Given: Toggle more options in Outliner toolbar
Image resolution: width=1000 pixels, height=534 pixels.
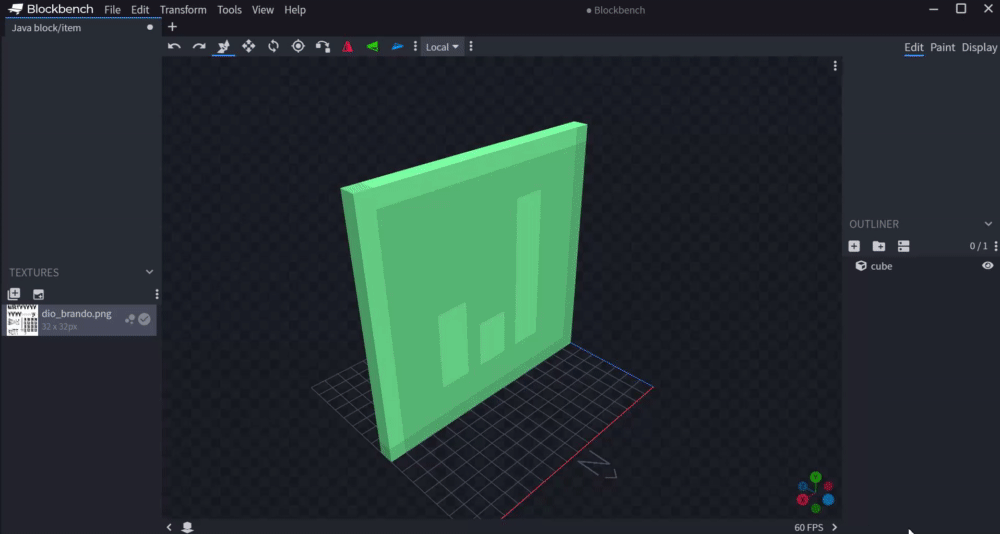Looking at the screenshot, I should click(x=904, y=246).
